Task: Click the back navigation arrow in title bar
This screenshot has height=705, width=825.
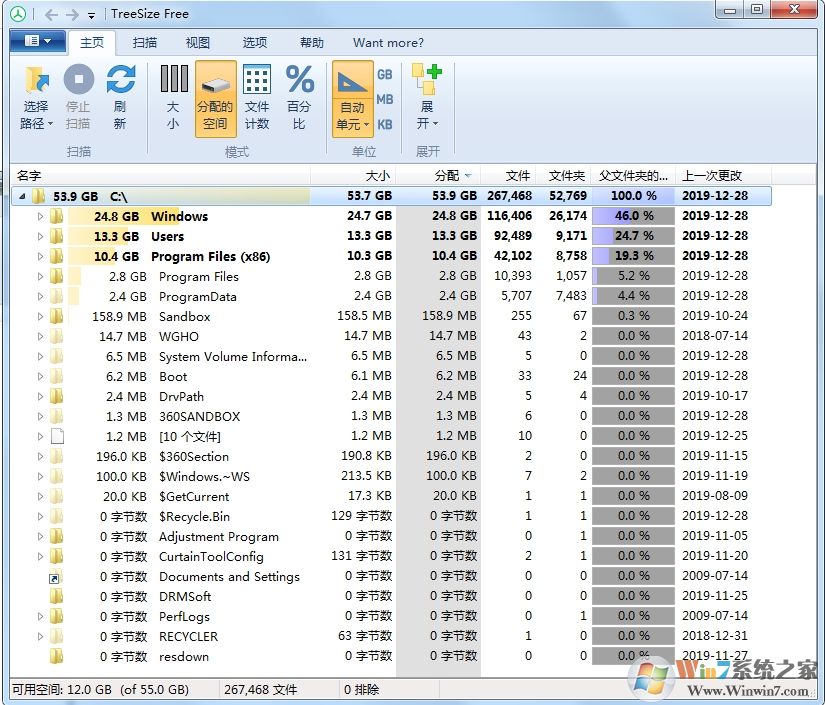Action: pos(50,15)
